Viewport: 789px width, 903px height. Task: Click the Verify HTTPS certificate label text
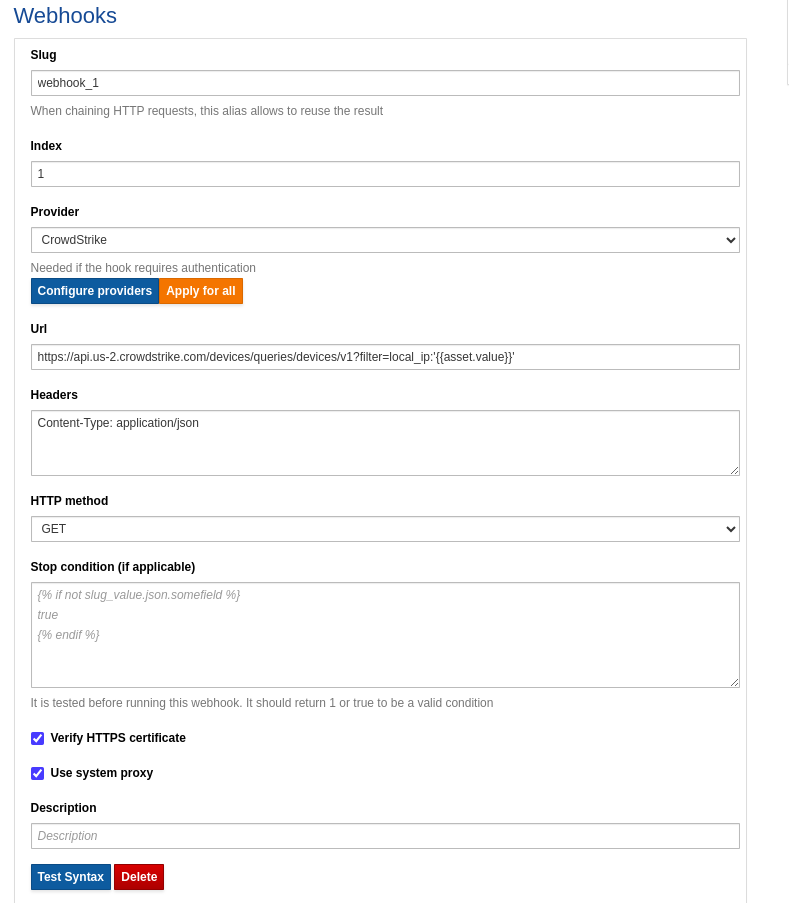[118, 738]
